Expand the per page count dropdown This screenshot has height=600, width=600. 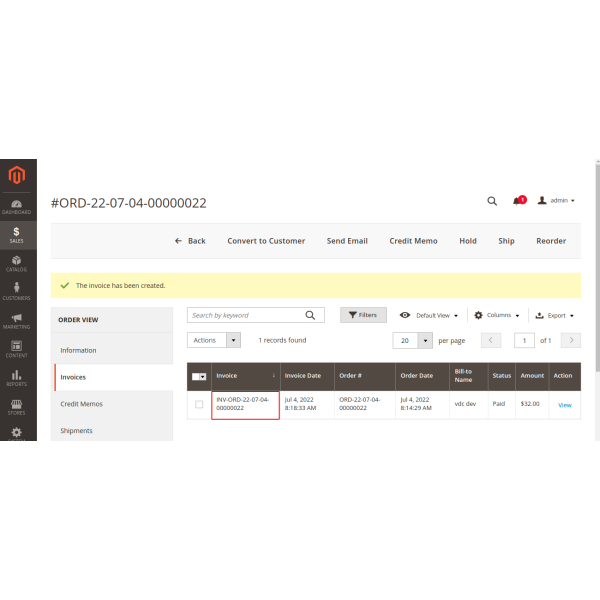[x=425, y=340]
